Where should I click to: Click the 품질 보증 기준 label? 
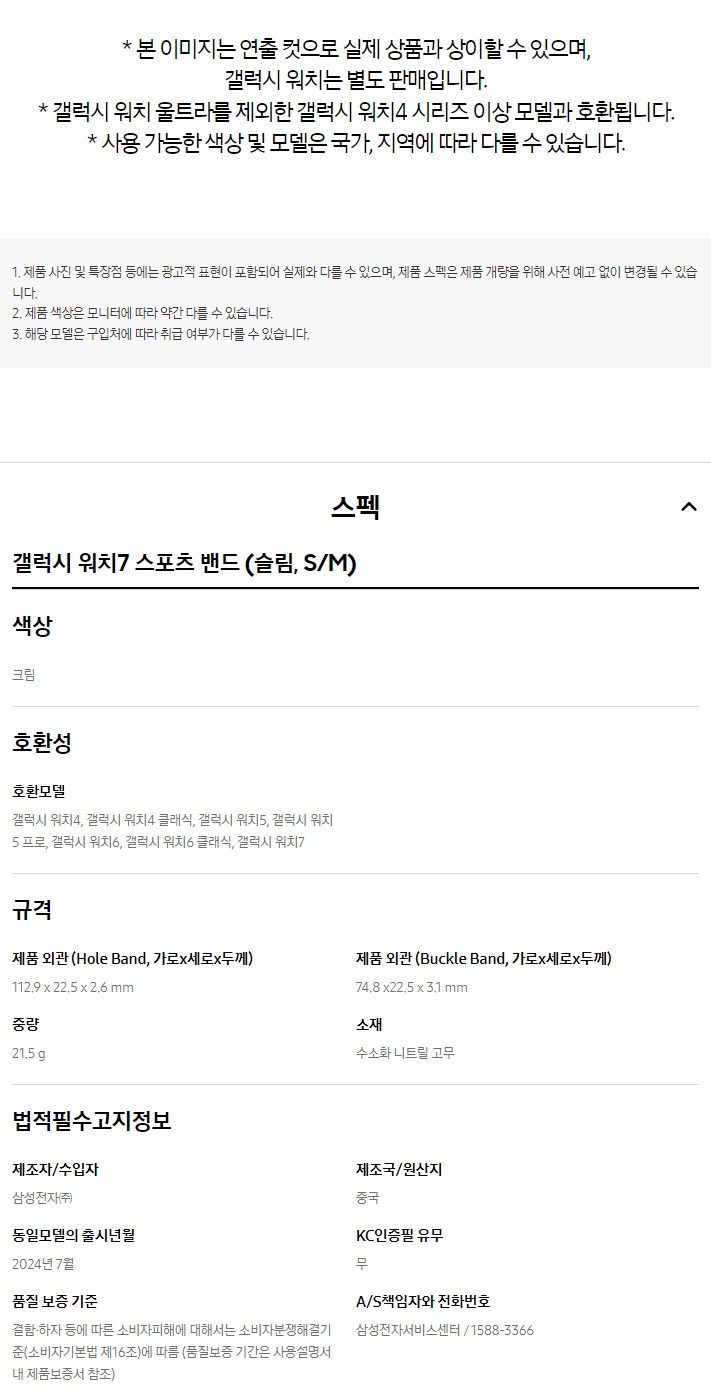coord(55,1301)
